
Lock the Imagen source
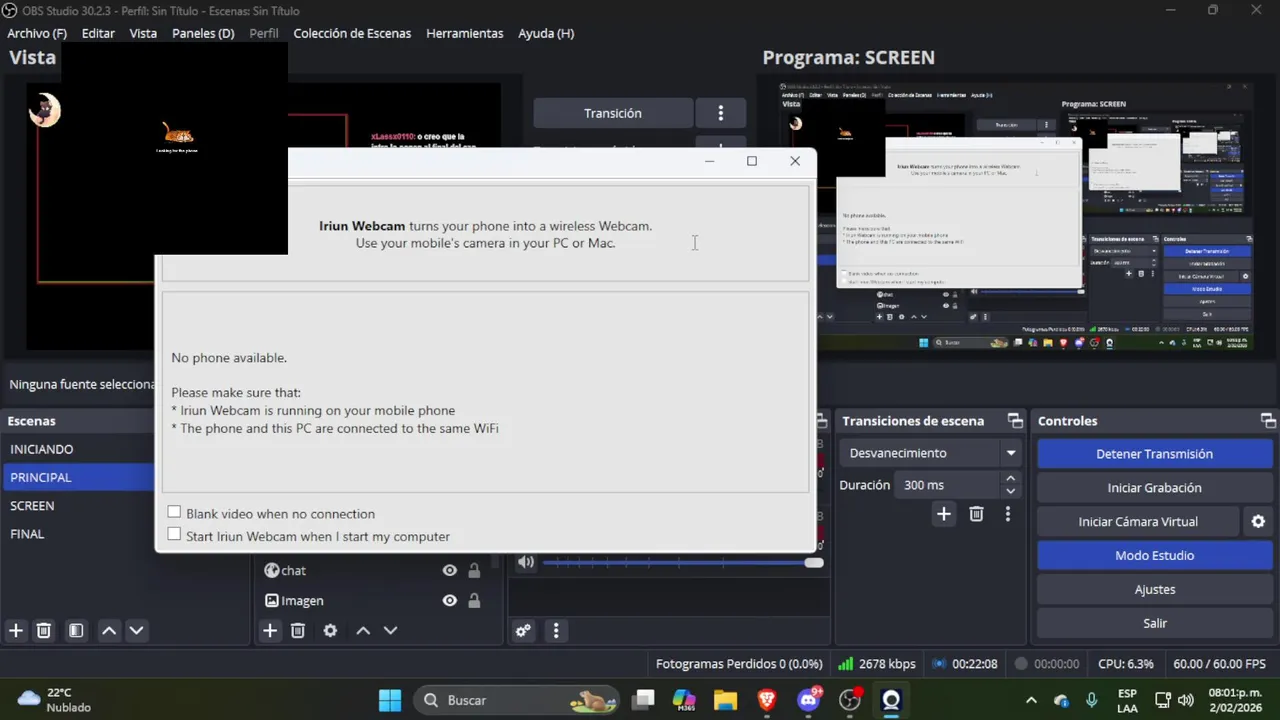click(x=474, y=601)
